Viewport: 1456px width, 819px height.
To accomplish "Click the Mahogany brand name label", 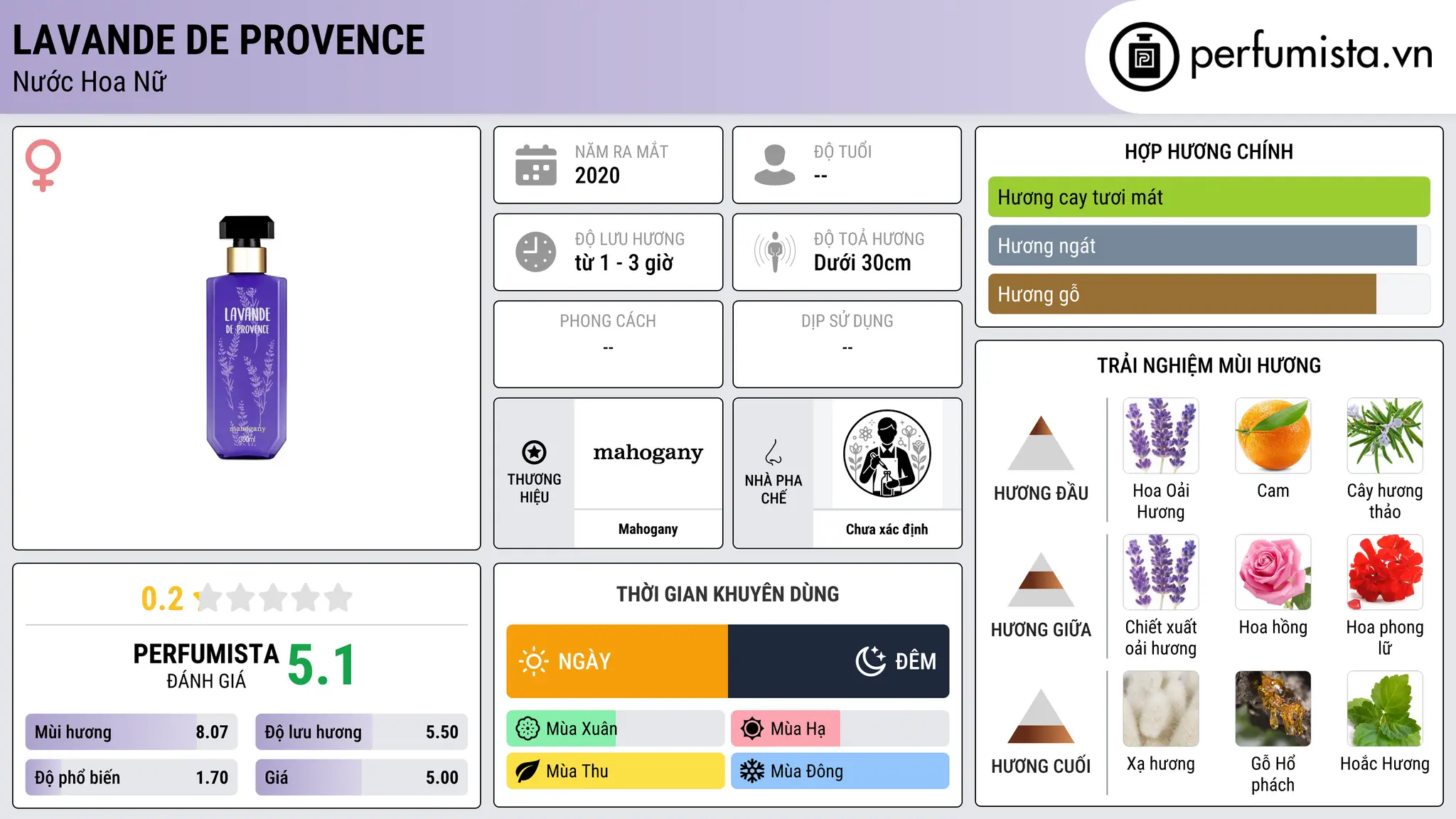I will [x=648, y=529].
